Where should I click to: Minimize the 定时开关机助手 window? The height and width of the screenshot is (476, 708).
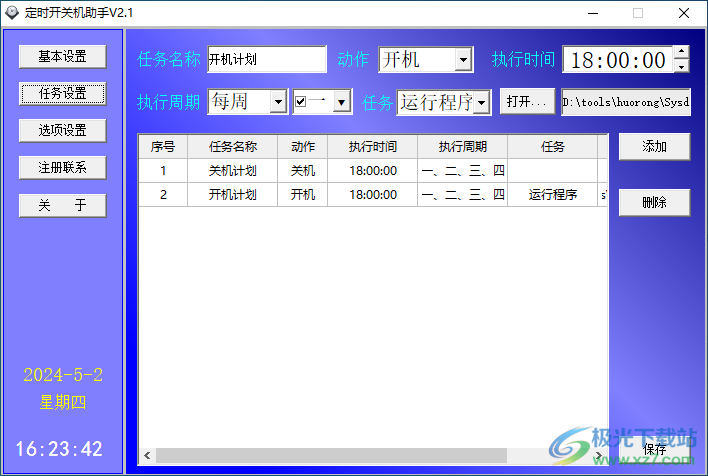593,13
